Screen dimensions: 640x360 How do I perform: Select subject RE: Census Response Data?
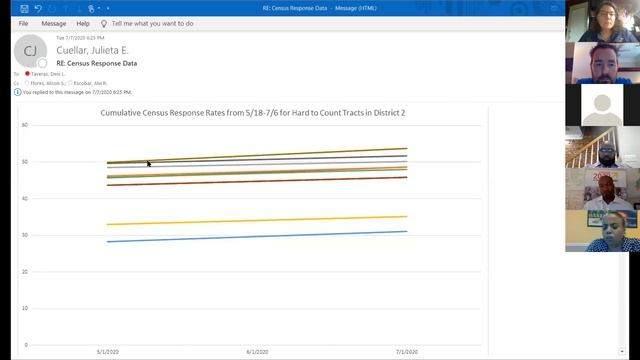pos(97,63)
